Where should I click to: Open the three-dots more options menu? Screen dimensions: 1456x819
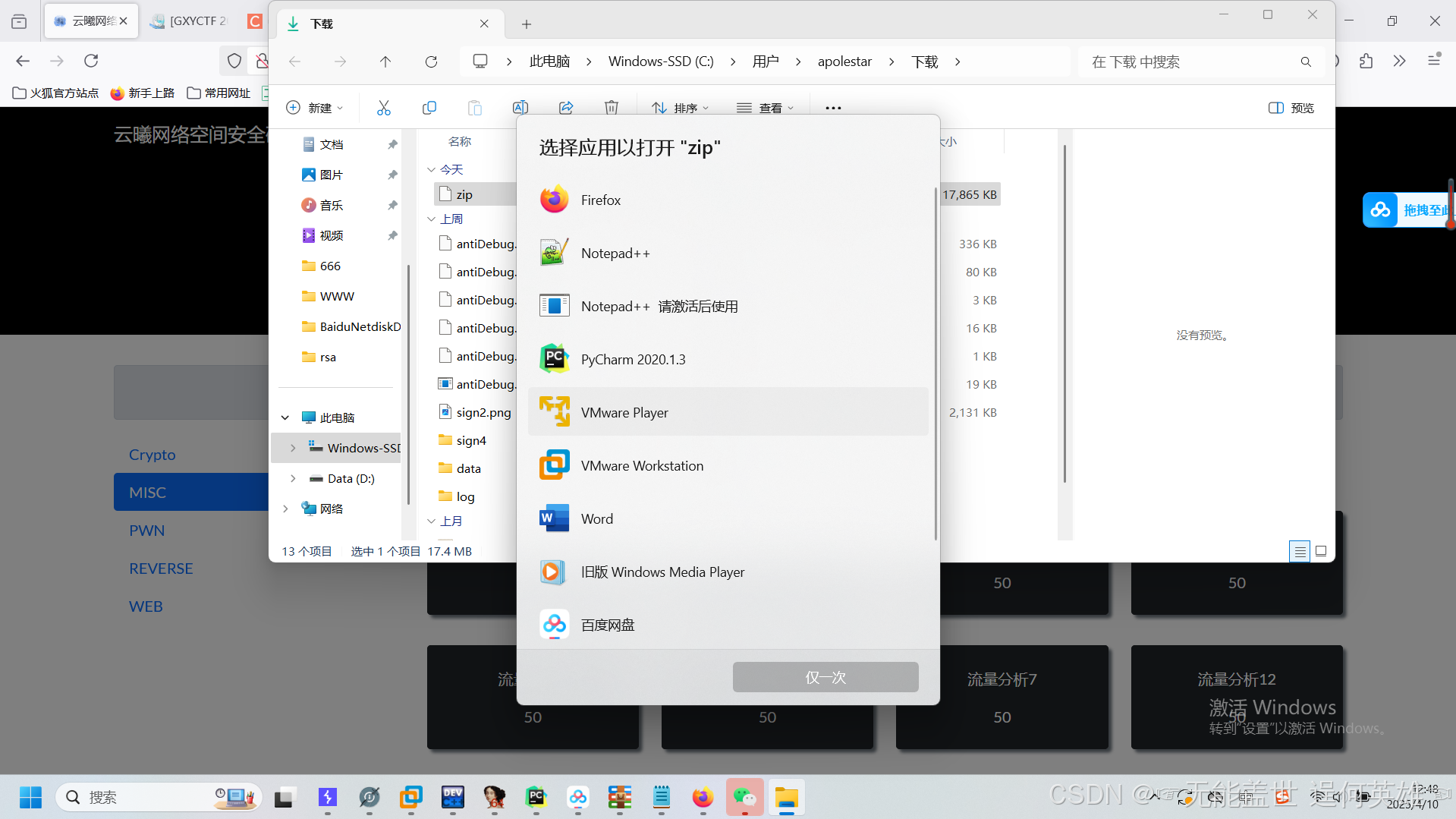[833, 108]
